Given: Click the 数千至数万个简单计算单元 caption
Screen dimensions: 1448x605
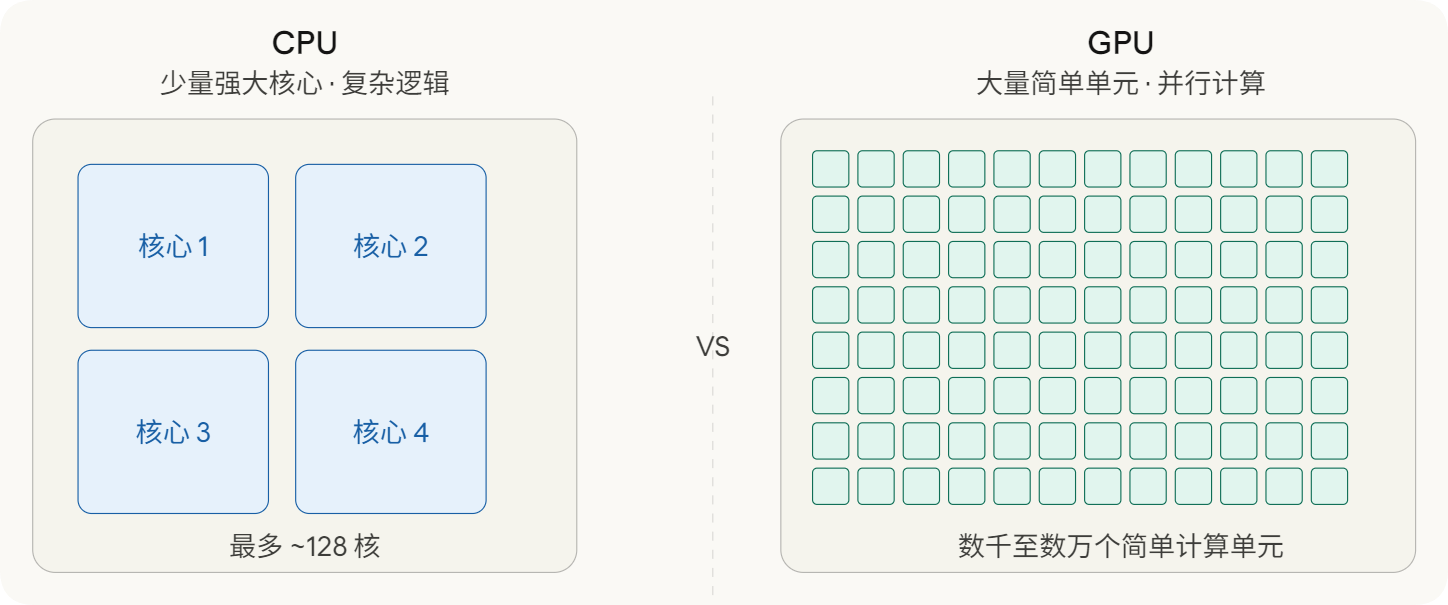Looking at the screenshot, I should click(x=1121, y=546).
